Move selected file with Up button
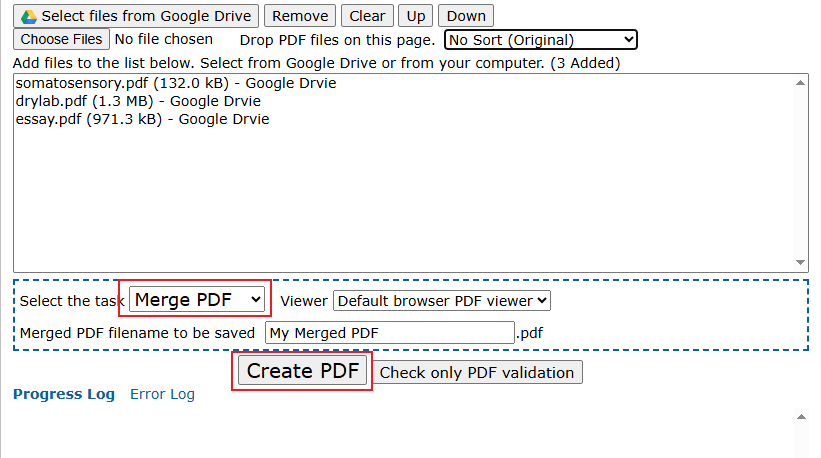 [416, 16]
